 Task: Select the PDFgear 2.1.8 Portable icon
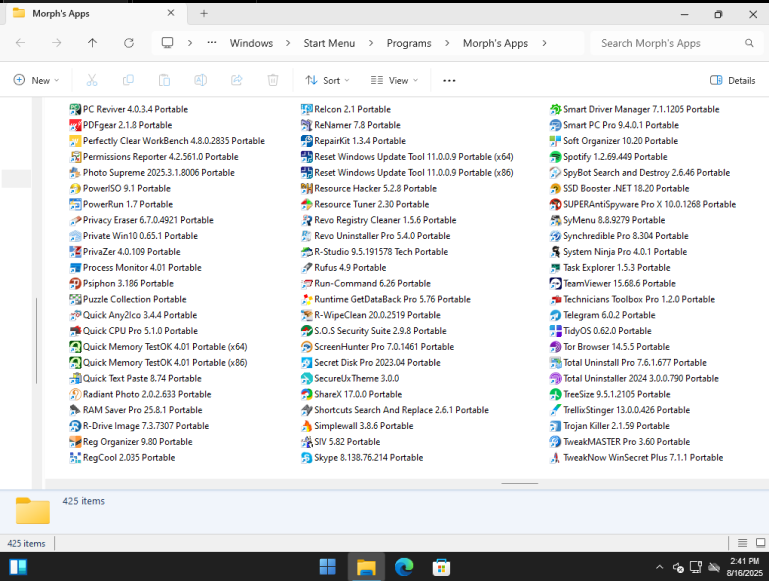click(x=75, y=125)
